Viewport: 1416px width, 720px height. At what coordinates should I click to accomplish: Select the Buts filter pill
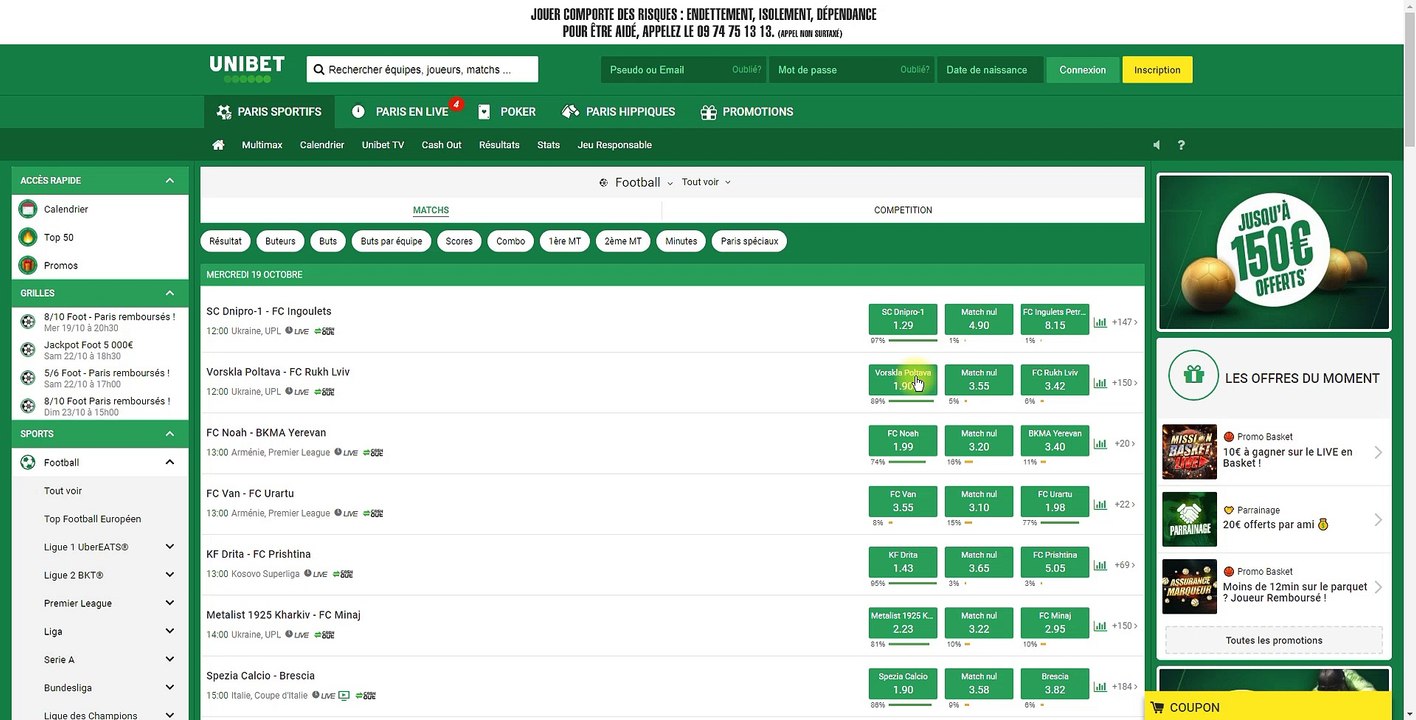328,241
